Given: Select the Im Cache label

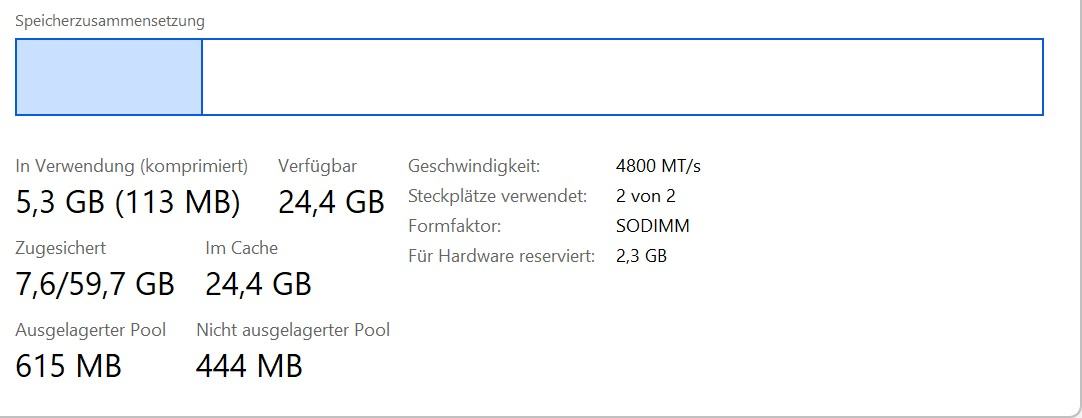Looking at the screenshot, I should [241, 248].
